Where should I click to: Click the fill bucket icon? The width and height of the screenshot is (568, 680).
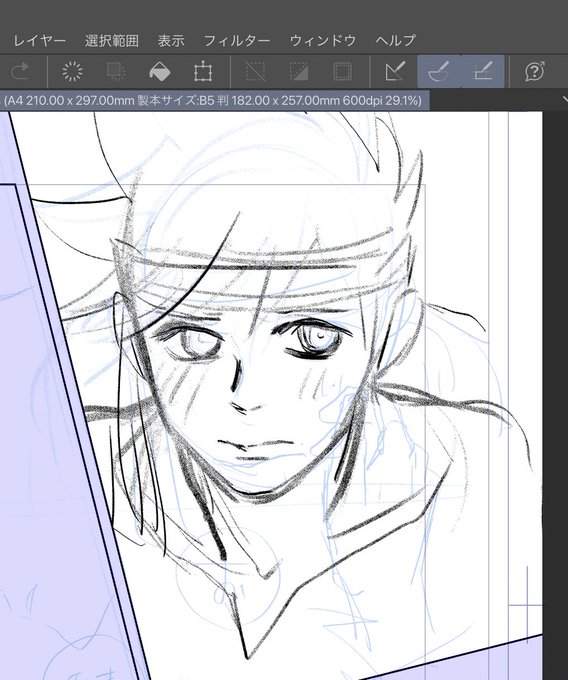160,72
